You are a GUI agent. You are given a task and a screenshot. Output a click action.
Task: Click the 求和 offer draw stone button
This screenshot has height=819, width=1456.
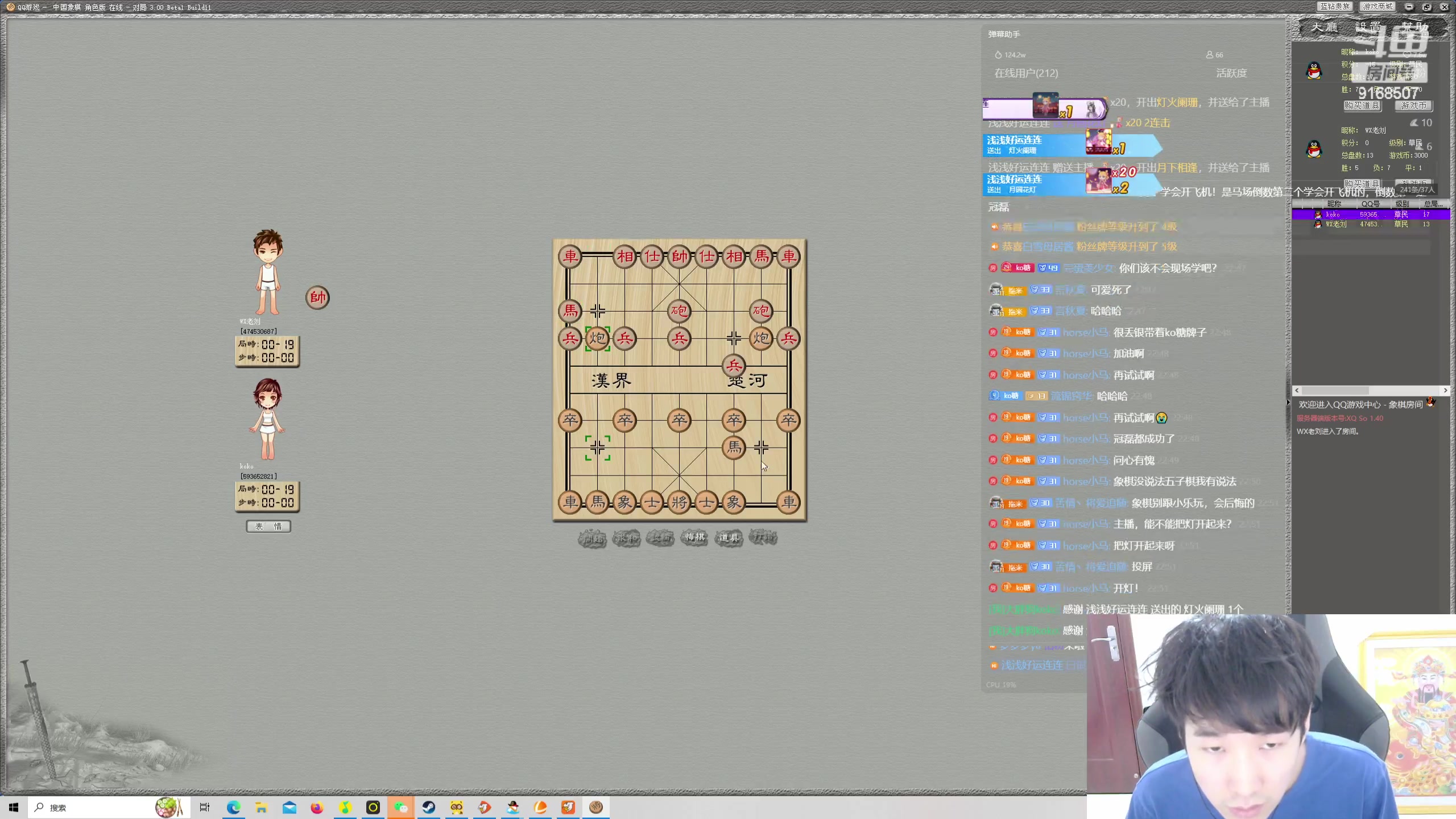pyautogui.click(x=626, y=538)
